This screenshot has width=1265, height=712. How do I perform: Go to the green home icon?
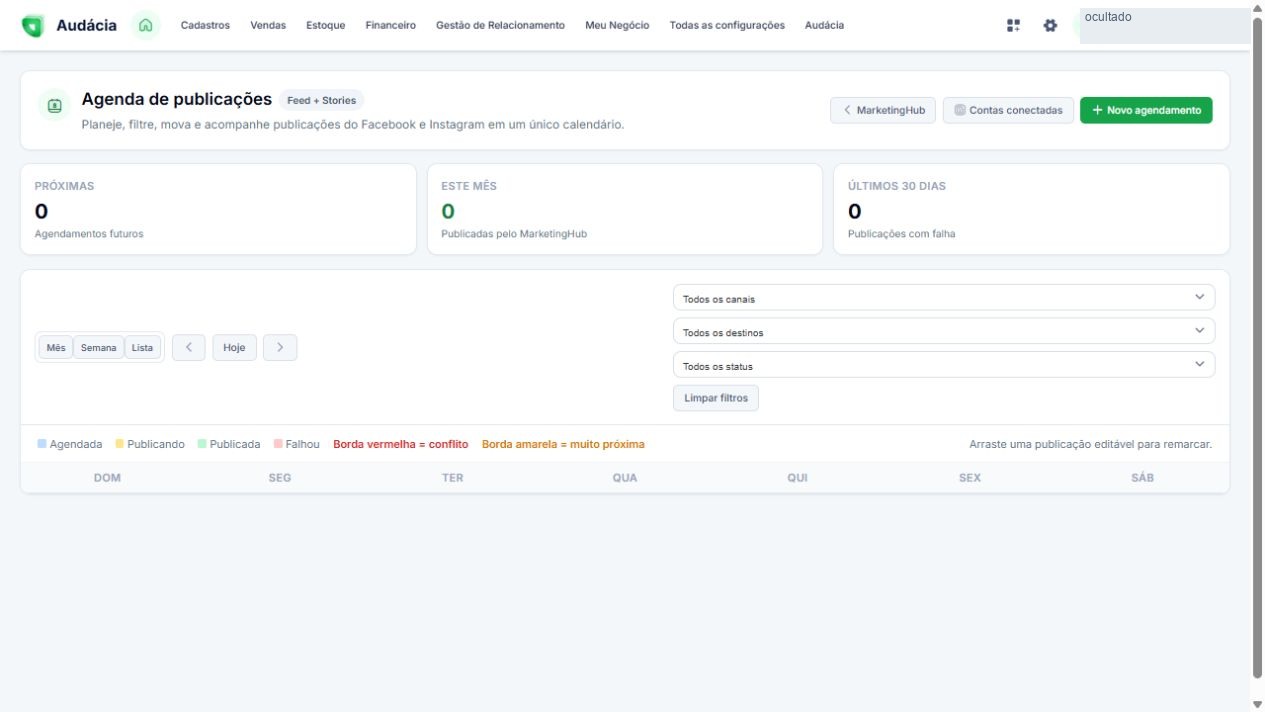(x=146, y=25)
